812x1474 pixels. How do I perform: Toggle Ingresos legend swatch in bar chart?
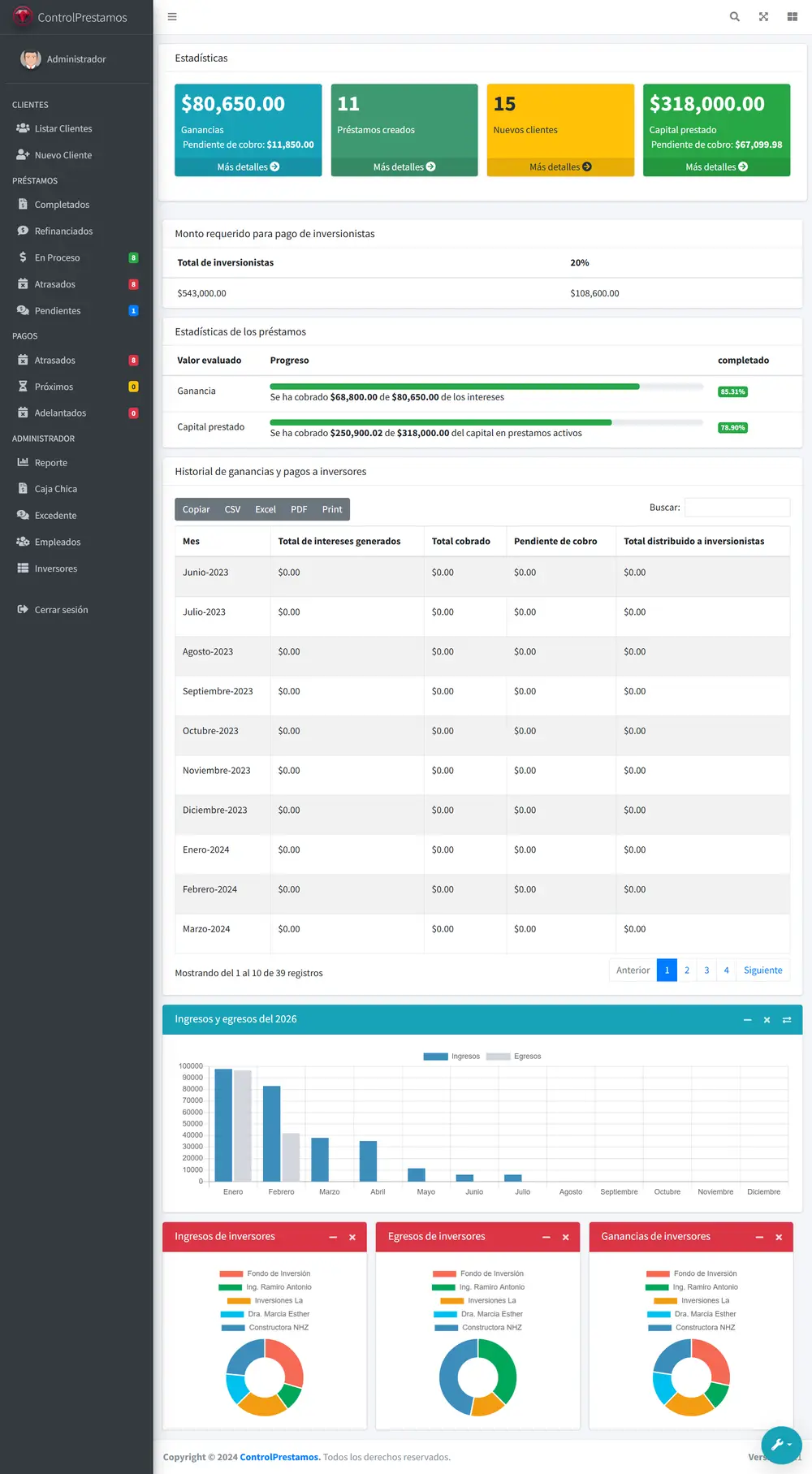pos(436,1057)
